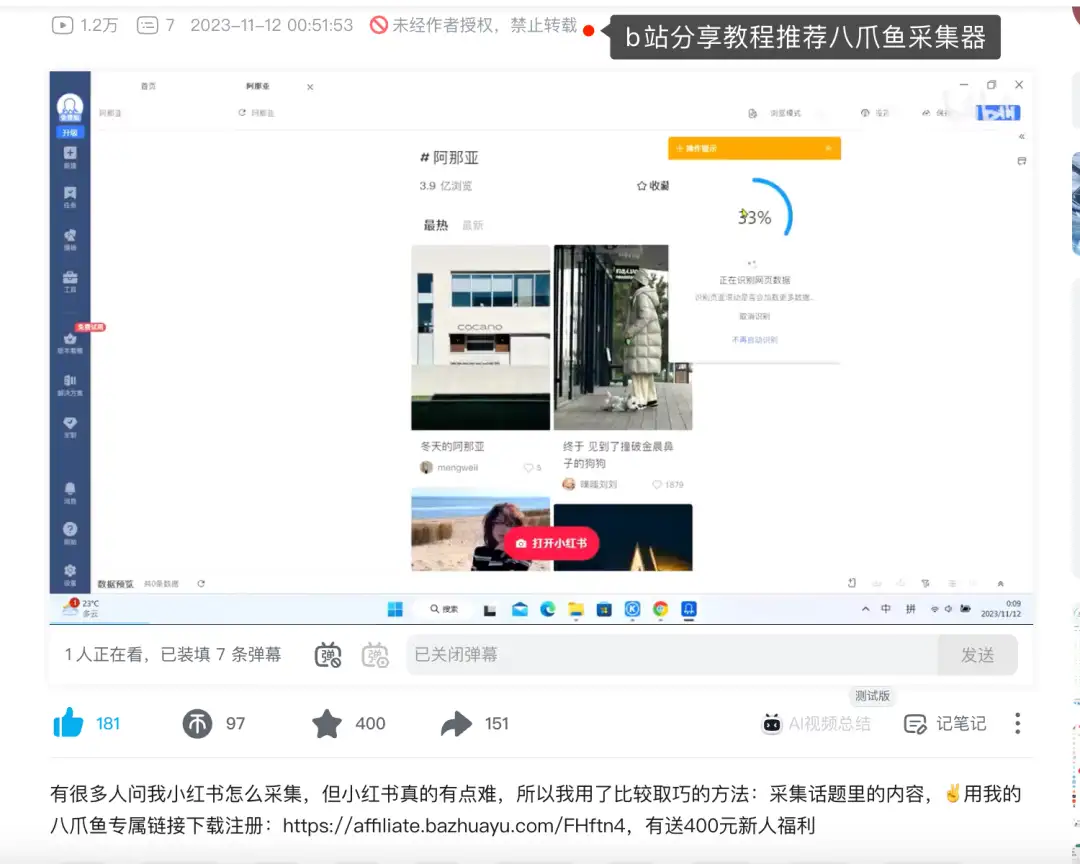1080x864 pixels.
Task: Switch to the 首页 home tab
Action: coord(148,86)
